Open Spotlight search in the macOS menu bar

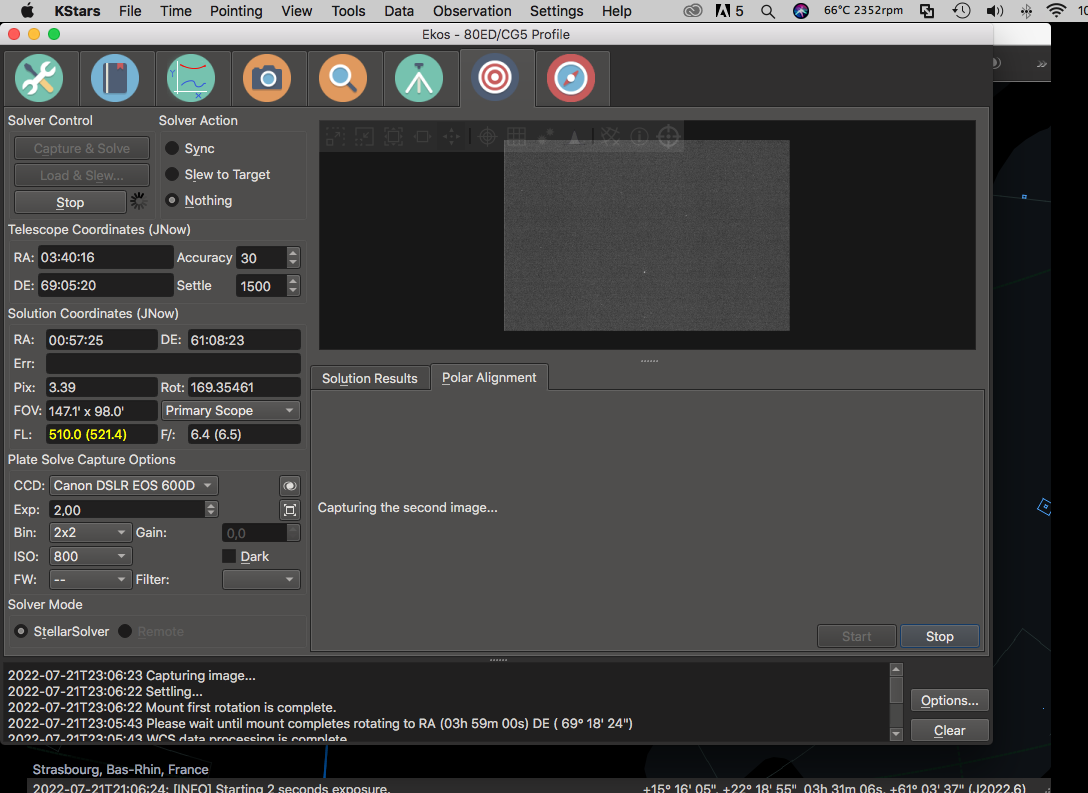coord(767,11)
